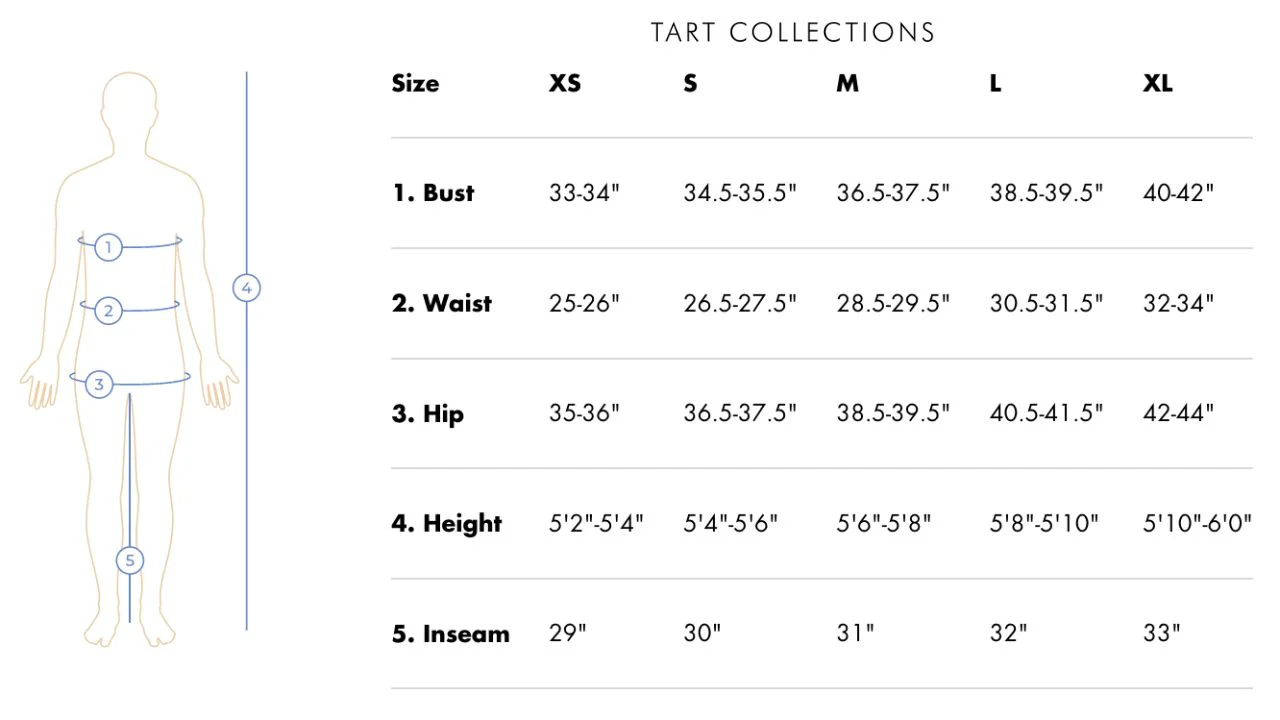Click the circled number 4 height marker
Image resolution: width=1280 pixels, height=720 pixels.
[246, 288]
